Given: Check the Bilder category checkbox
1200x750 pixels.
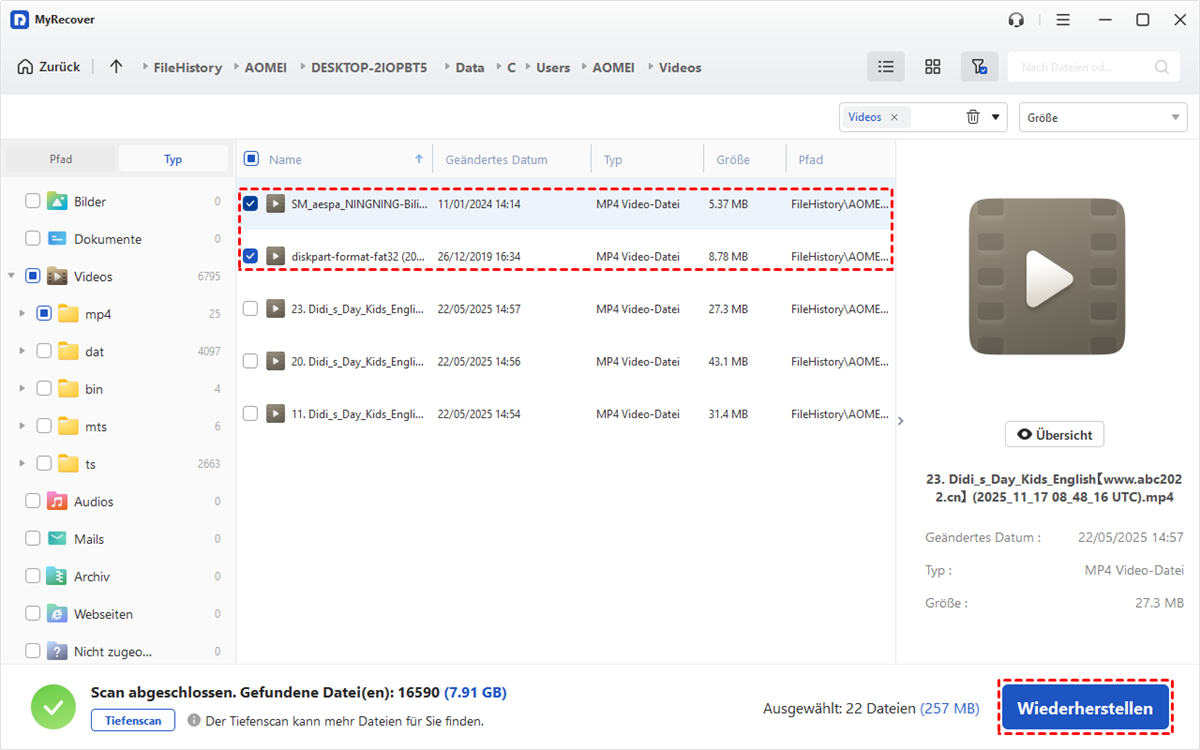Looking at the screenshot, I should click(33, 201).
